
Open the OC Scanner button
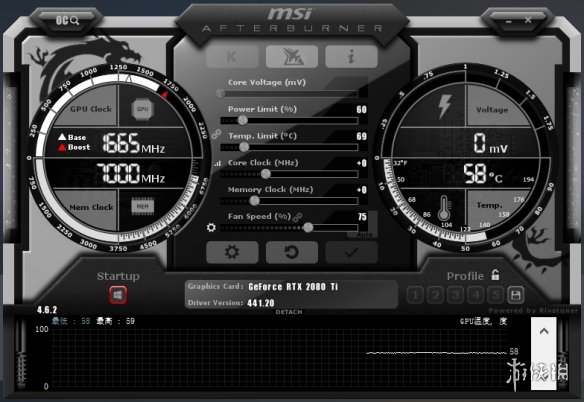tap(67, 20)
